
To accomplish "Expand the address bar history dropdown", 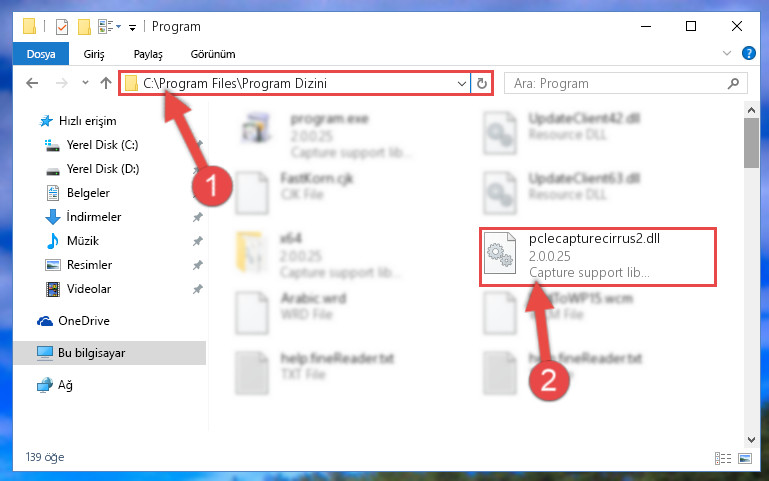I will tap(461, 84).
